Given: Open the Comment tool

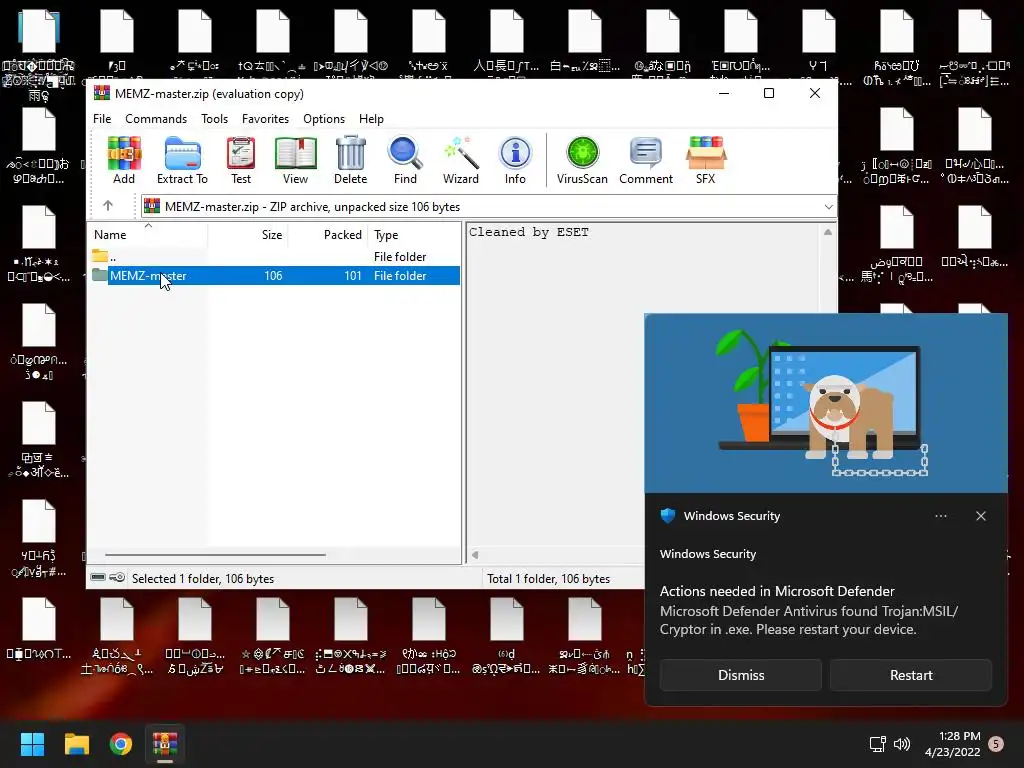Looking at the screenshot, I should tap(646, 160).
